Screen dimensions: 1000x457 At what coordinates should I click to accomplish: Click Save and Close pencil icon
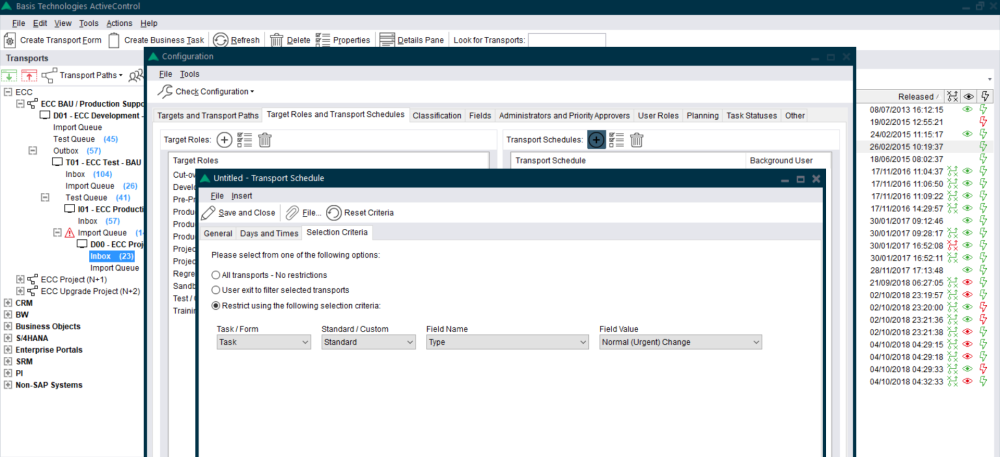208,212
